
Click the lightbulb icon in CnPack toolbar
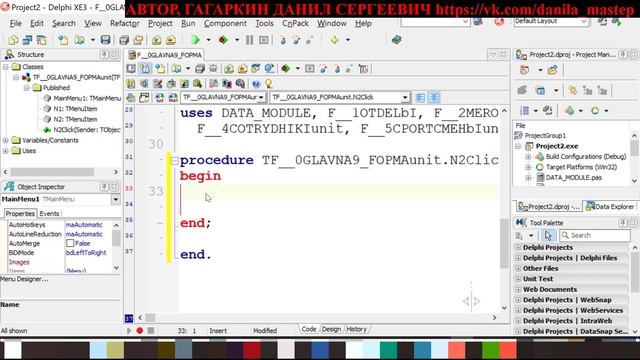(269, 84)
